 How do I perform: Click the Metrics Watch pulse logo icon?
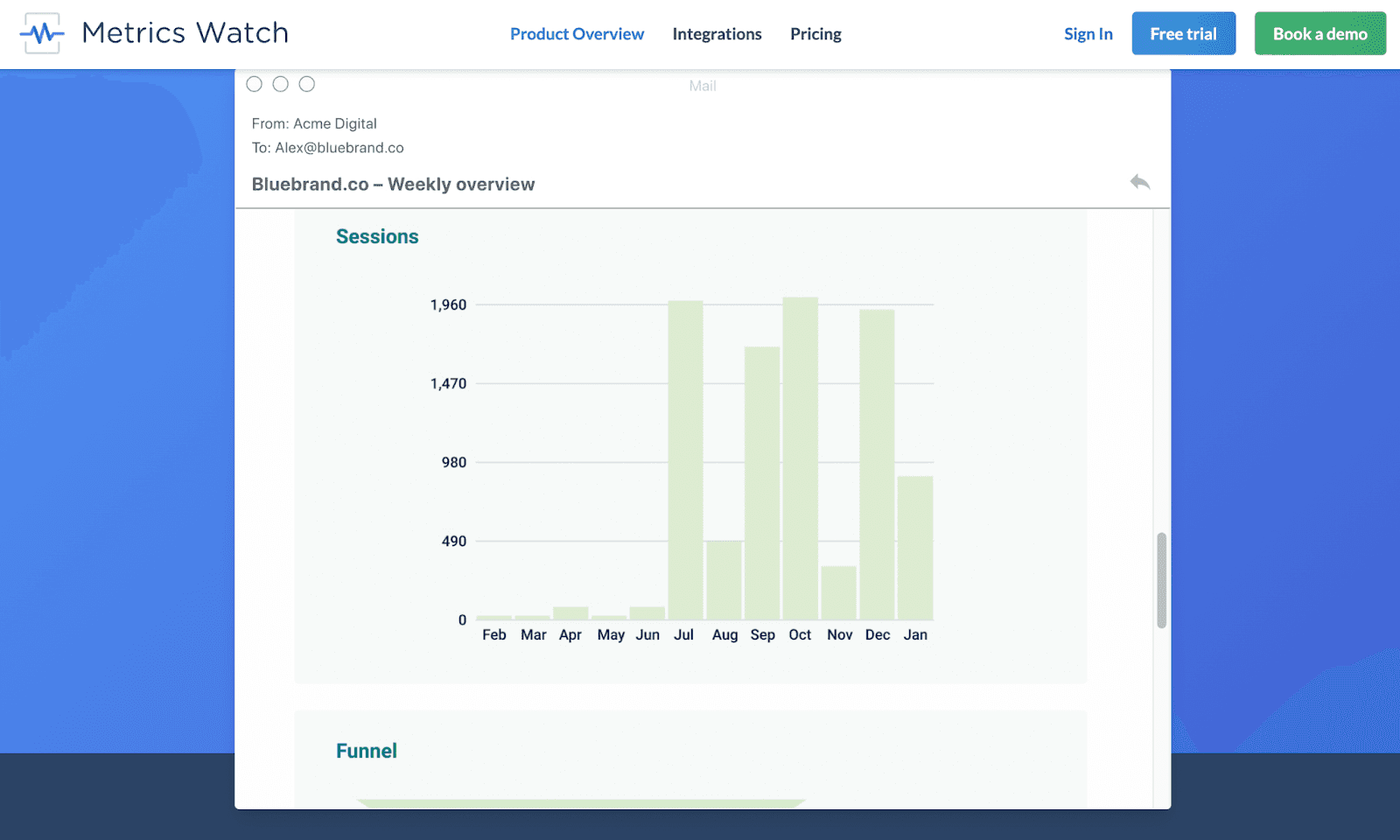click(x=42, y=33)
